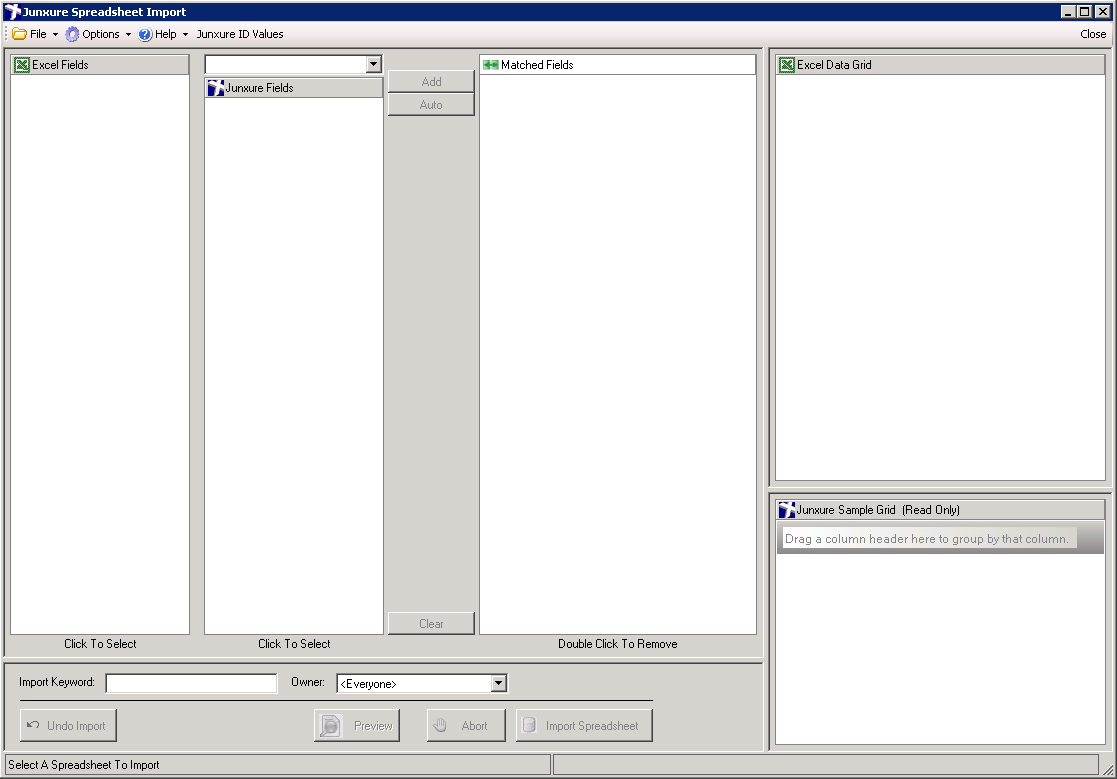Click the Auto match button
This screenshot has width=1117, height=779.
(431, 105)
